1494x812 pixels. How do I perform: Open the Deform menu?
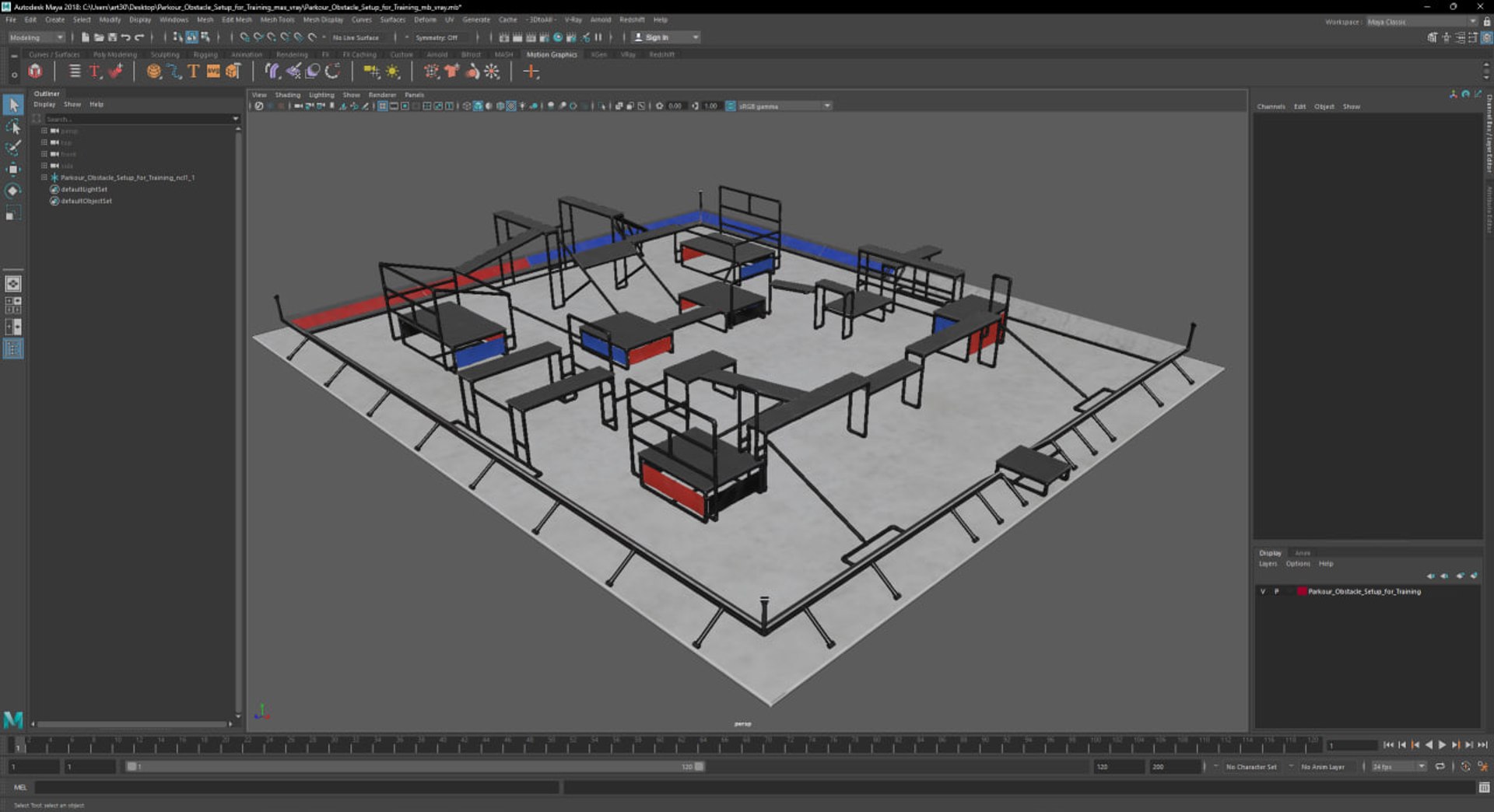click(425, 19)
